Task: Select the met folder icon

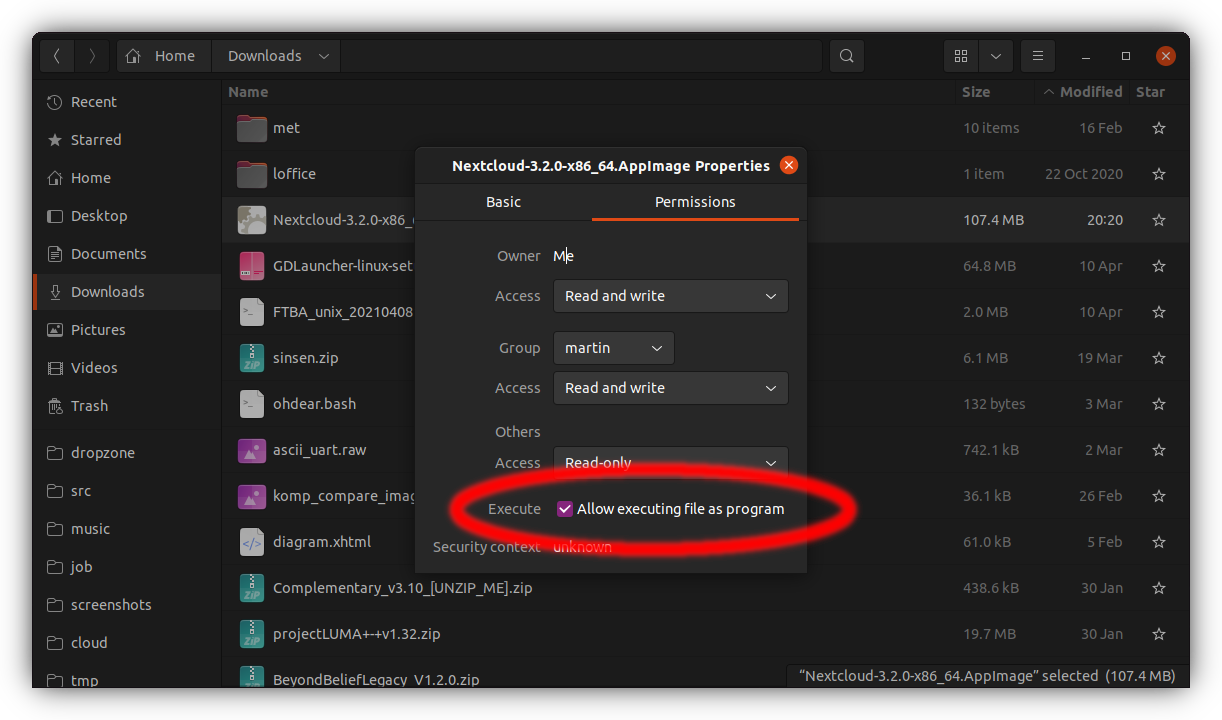Action: (x=252, y=128)
